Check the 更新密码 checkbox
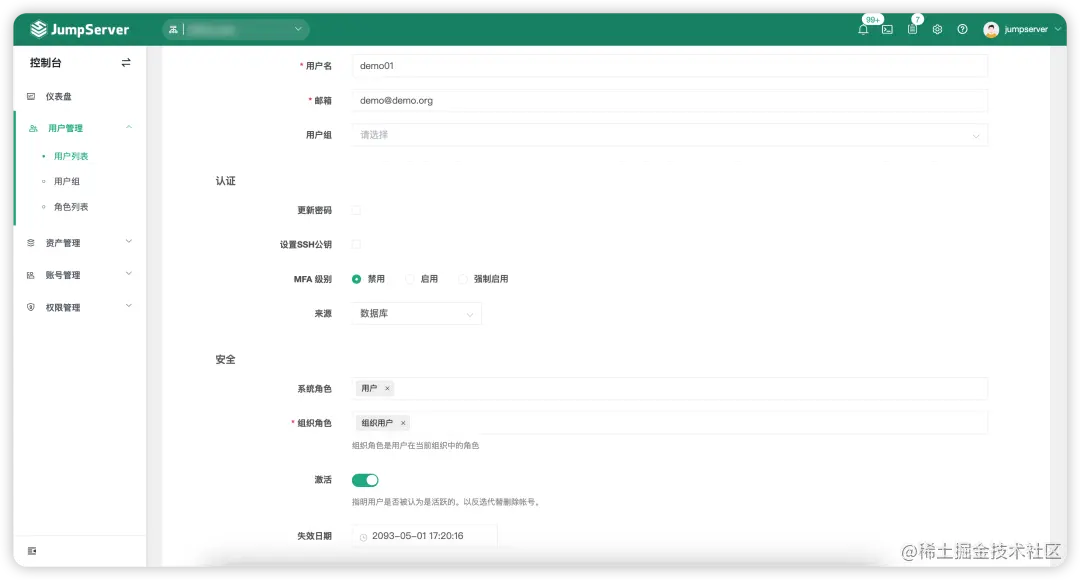 click(x=355, y=210)
